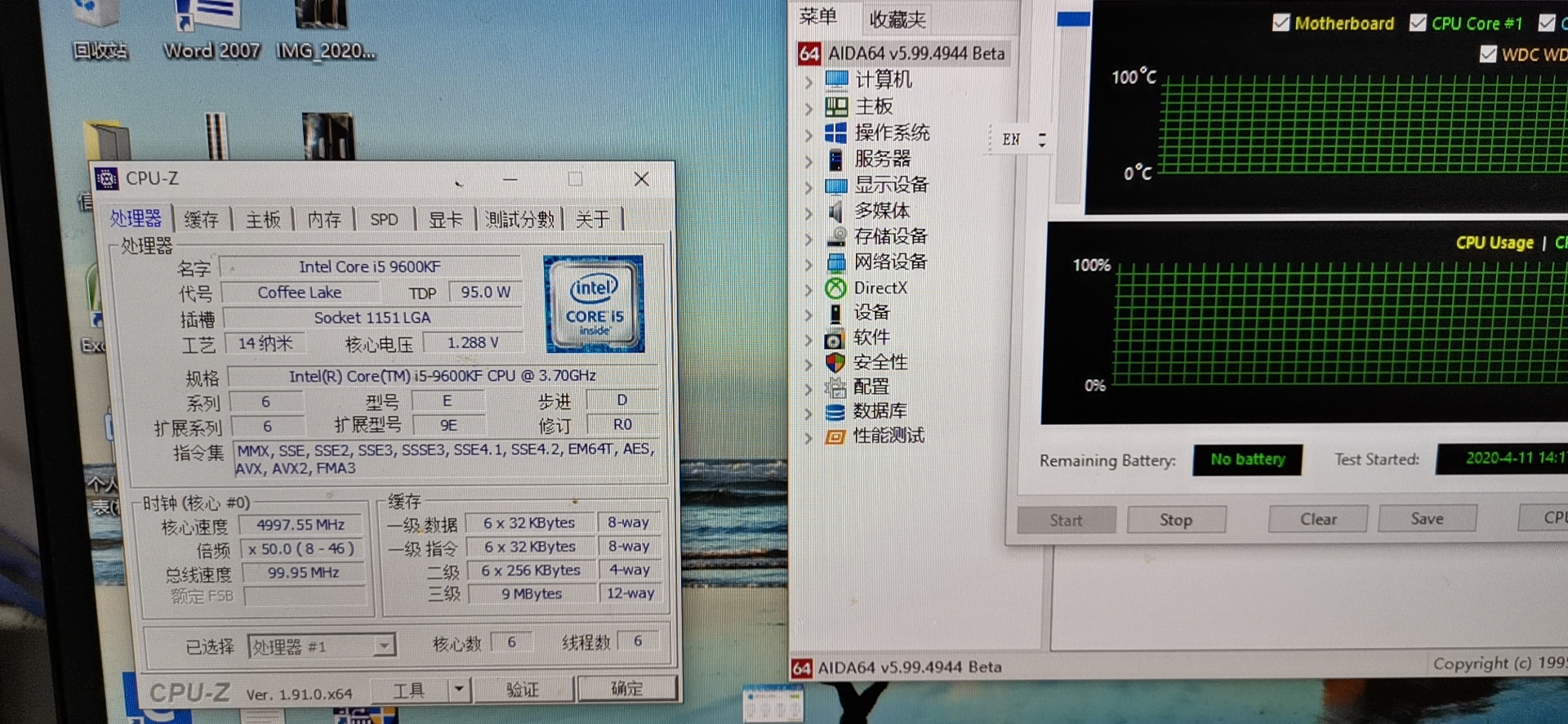Click the 核心电压 1.288 V value field
Viewport: 1568px width, 724px height.
[472, 342]
